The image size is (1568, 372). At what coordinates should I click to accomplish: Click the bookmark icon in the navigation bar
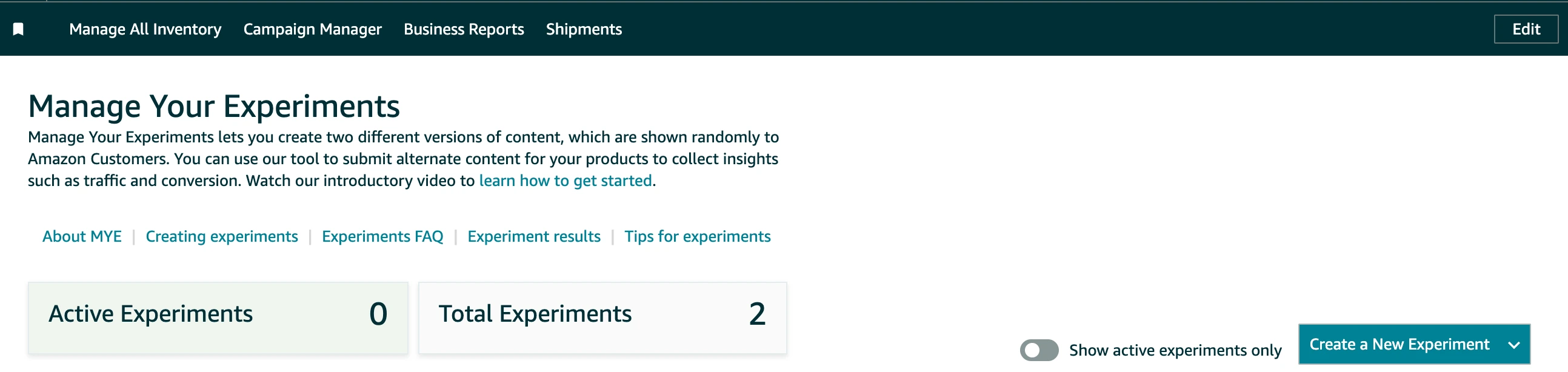[x=18, y=29]
